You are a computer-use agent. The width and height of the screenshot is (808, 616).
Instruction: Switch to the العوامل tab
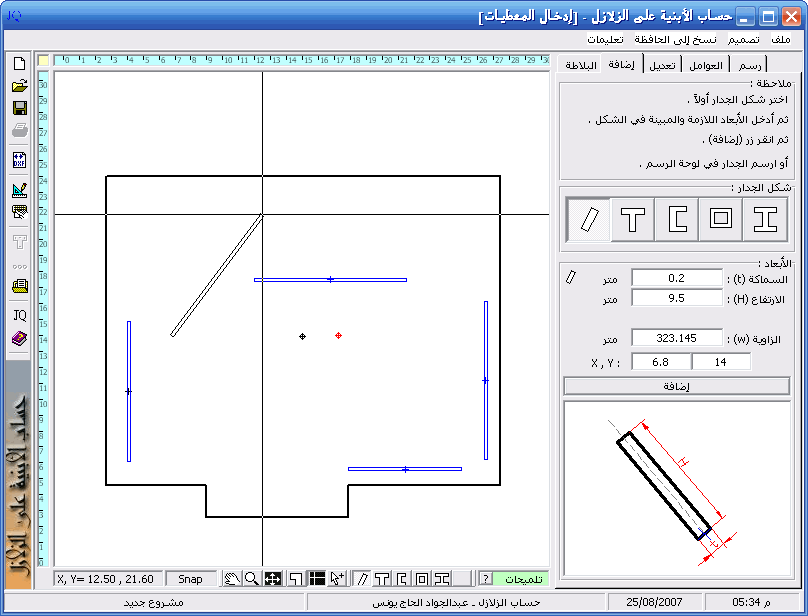pos(706,65)
